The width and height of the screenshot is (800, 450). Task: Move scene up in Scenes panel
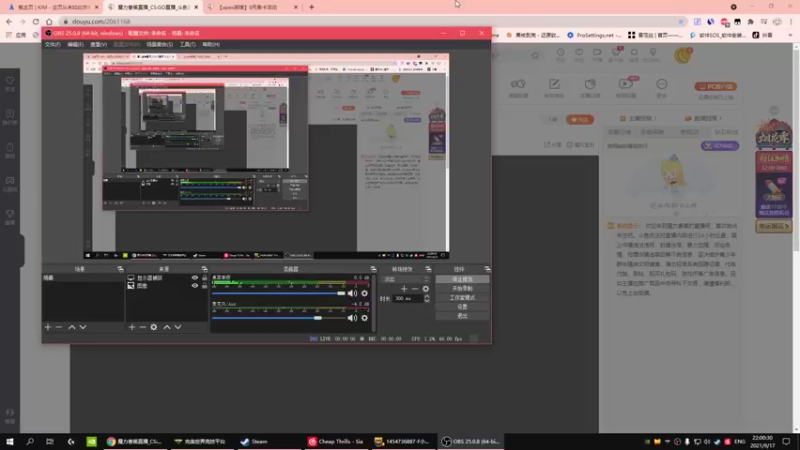tap(72, 327)
